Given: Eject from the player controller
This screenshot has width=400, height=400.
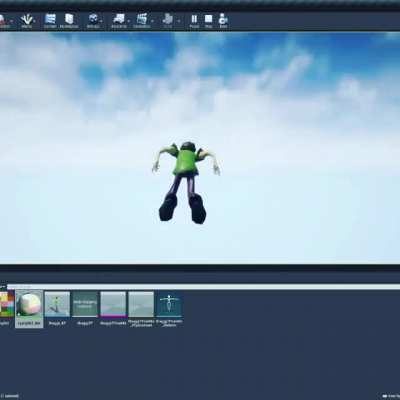Looking at the screenshot, I should (x=223, y=21).
